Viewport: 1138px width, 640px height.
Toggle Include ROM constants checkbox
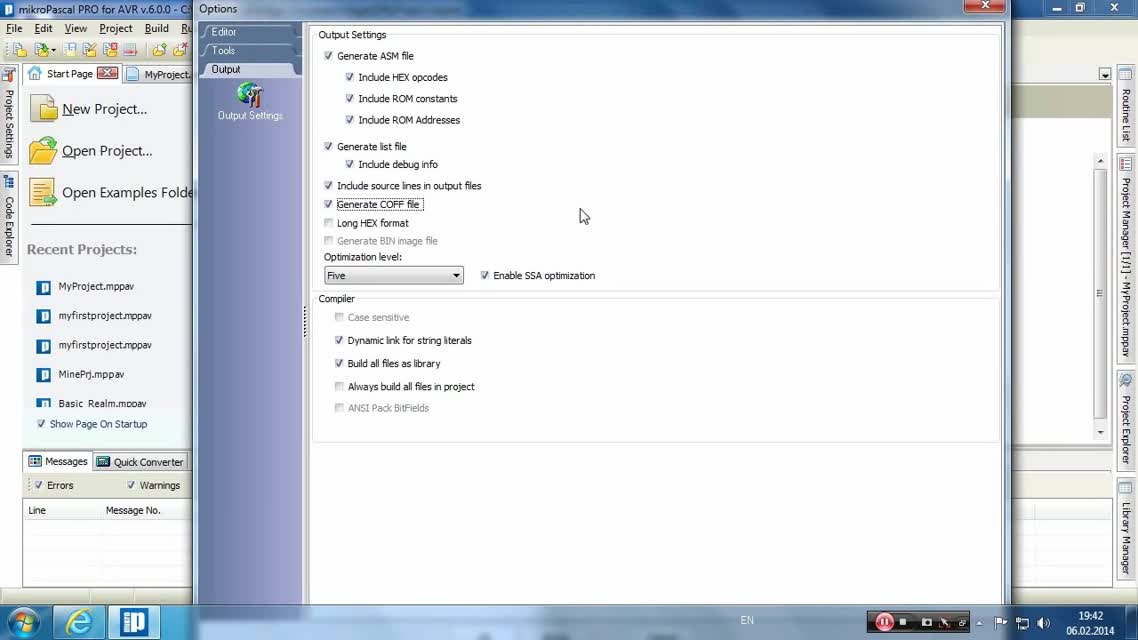(350, 98)
